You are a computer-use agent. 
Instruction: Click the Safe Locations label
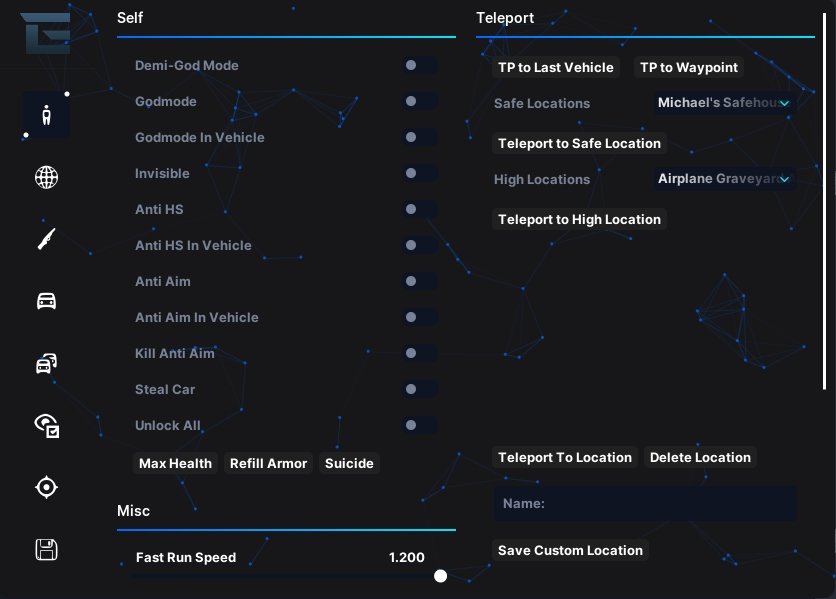point(542,103)
